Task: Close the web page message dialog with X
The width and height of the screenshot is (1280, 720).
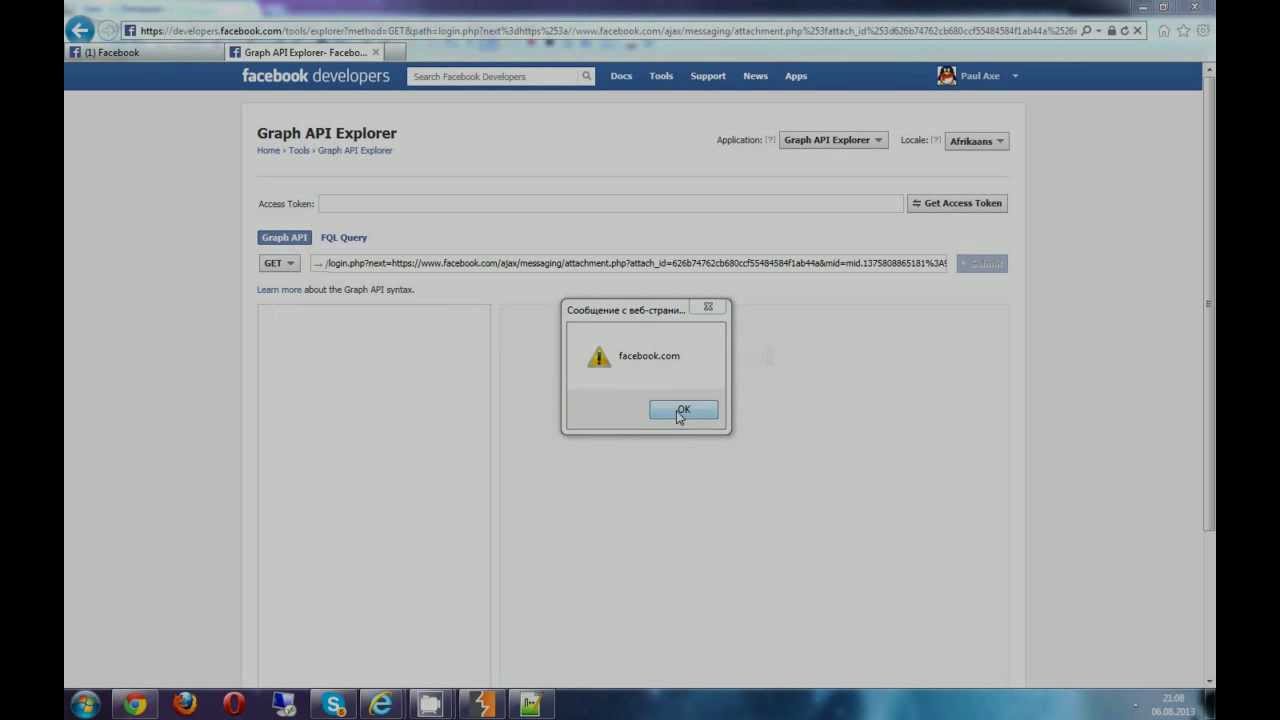Action: point(708,307)
